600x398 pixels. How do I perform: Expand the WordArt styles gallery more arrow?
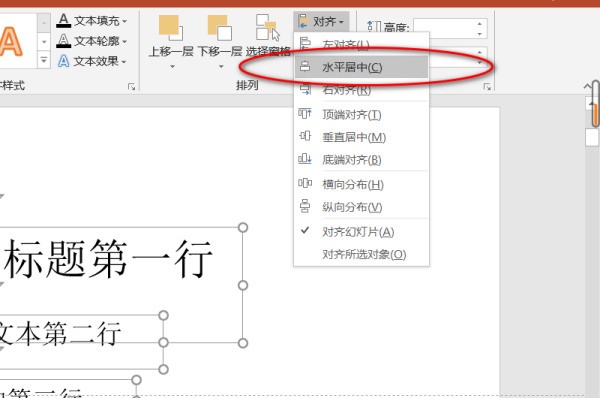[x=44, y=60]
